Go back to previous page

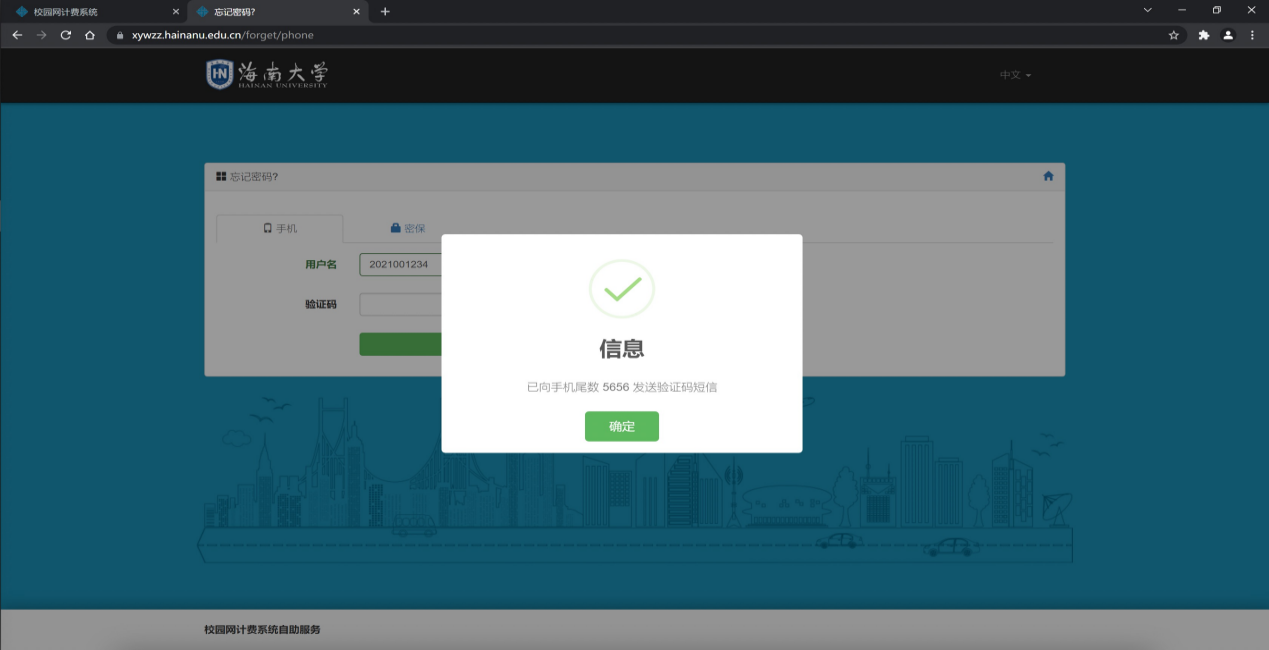pyautogui.click(x=17, y=35)
